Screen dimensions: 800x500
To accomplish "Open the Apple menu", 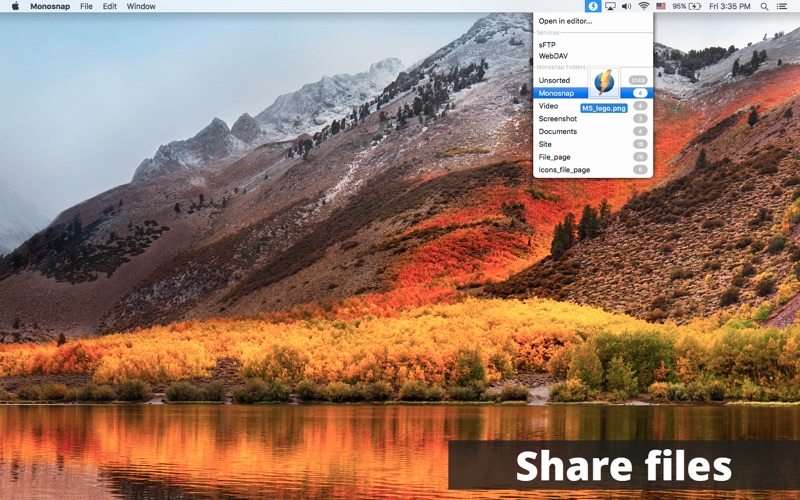I will coord(15,6).
